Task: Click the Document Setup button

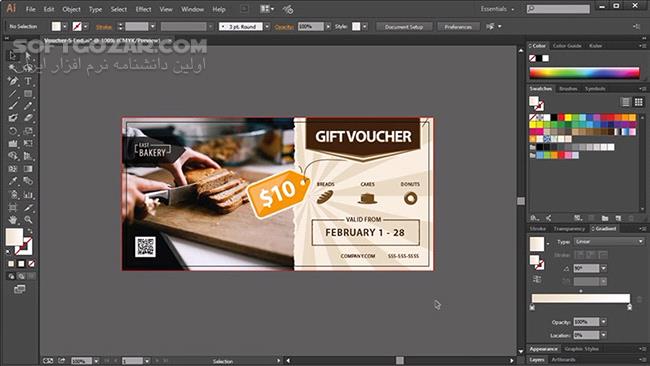Action: coord(404,27)
